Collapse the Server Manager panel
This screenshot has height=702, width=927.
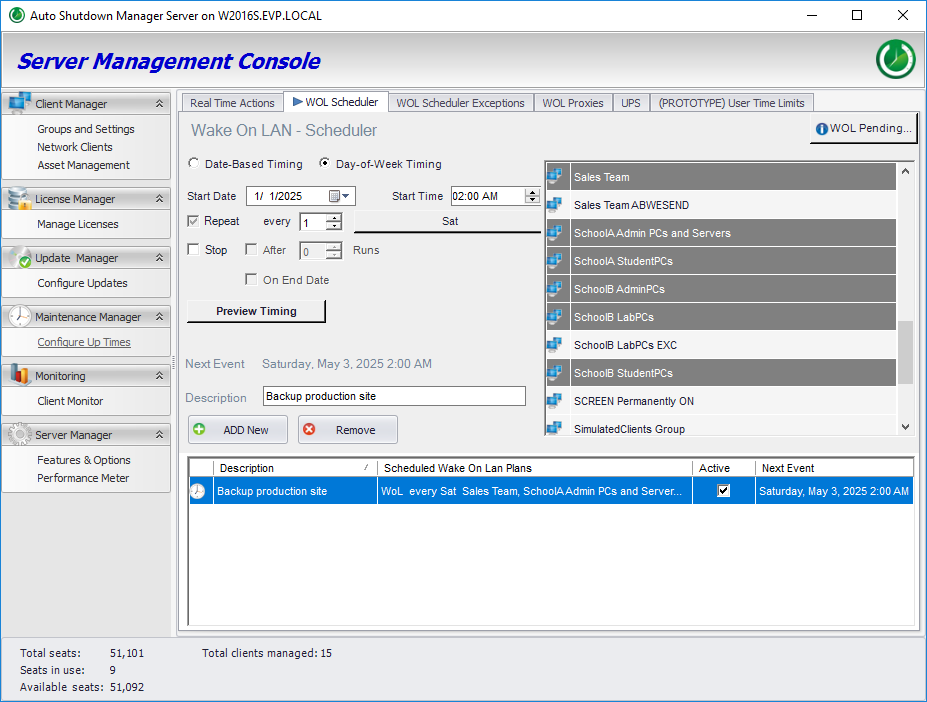(158, 435)
